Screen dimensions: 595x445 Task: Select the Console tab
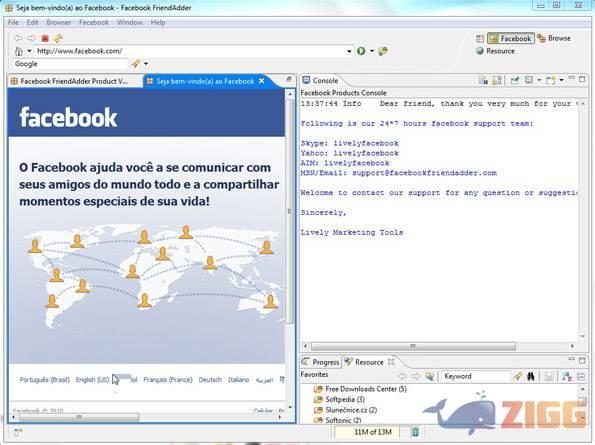click(x=321, y=80)
